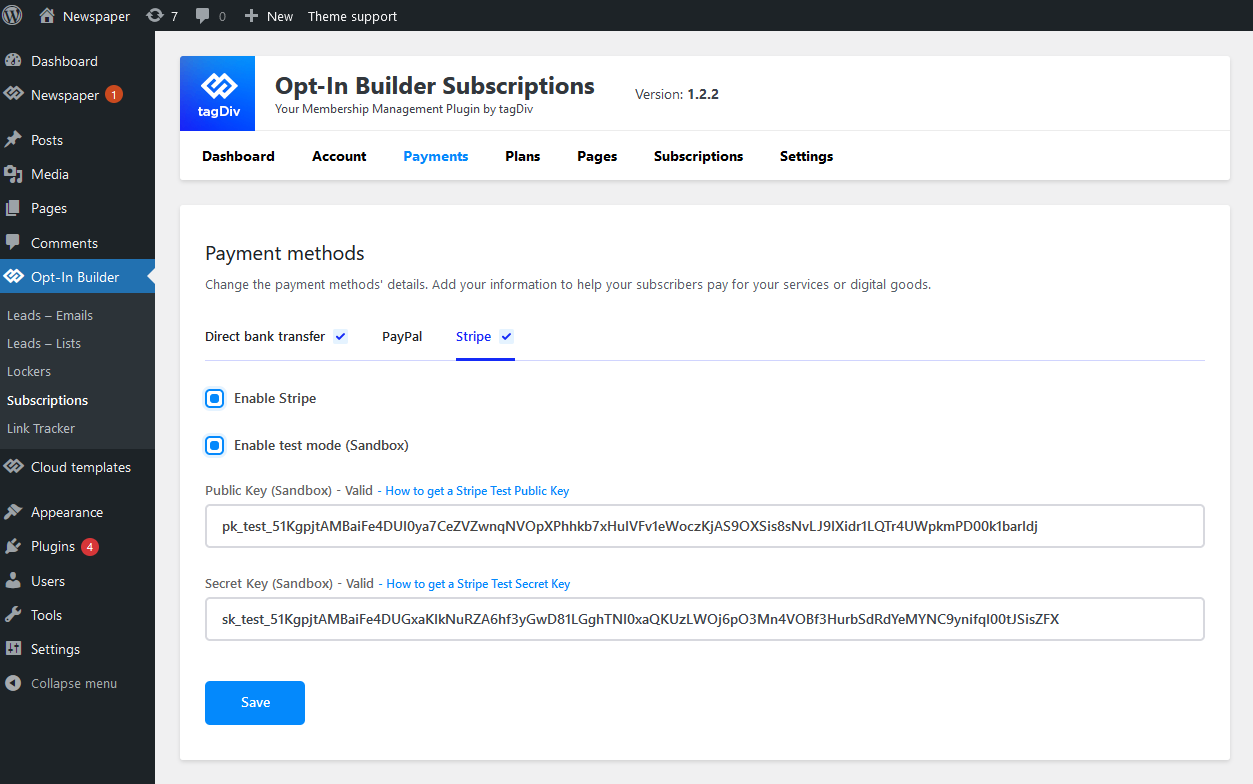Open the Lockers submenu item
The height and width of the screenshot is (784, 1253).
click(29, 371)
